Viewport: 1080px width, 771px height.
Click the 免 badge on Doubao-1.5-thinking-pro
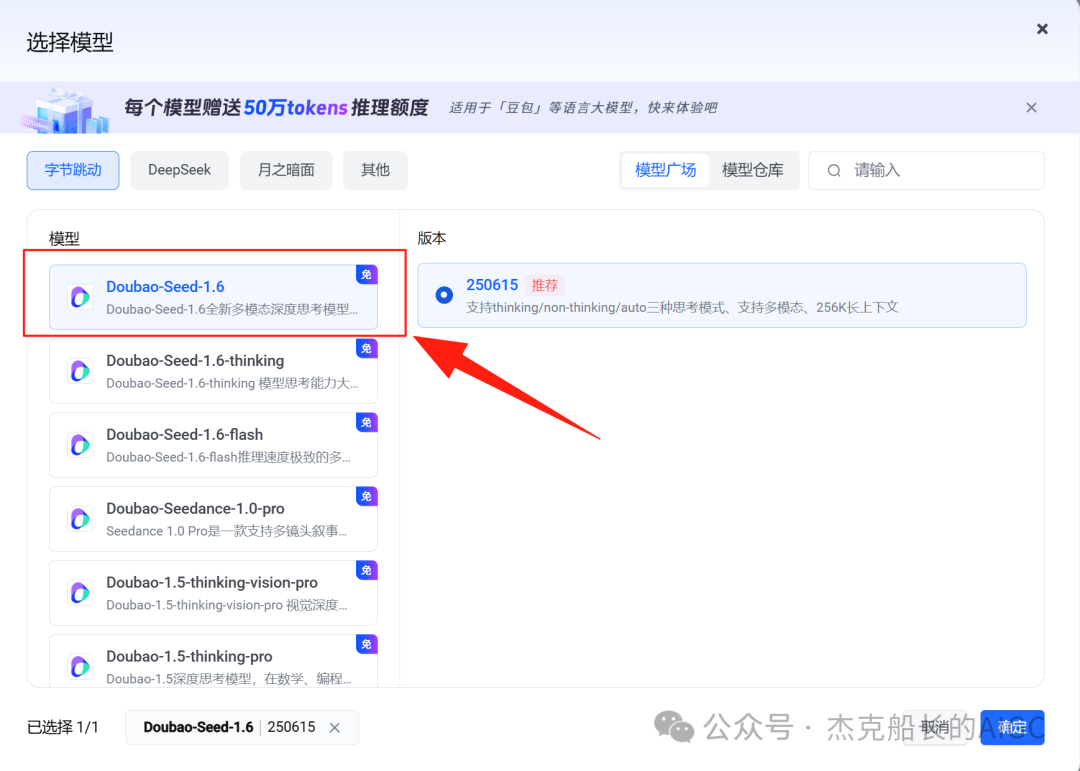click(x=366, y=644)
